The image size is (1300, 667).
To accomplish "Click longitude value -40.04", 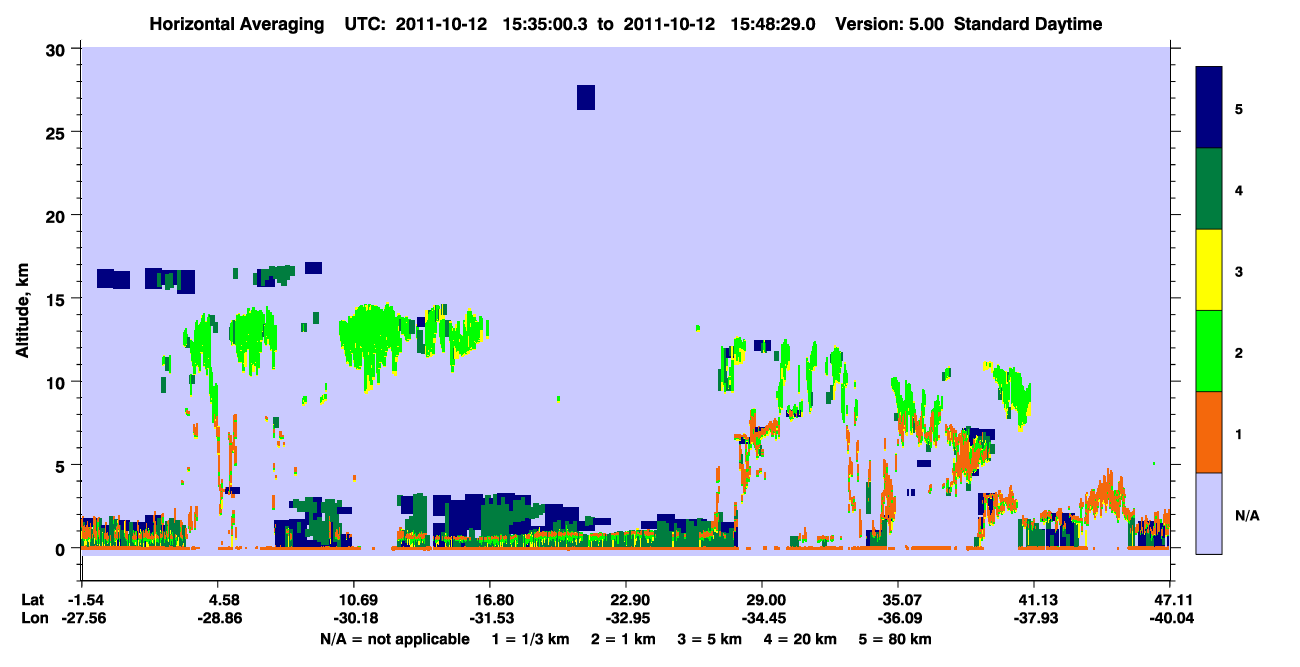I will click(x=1170, y=619).
